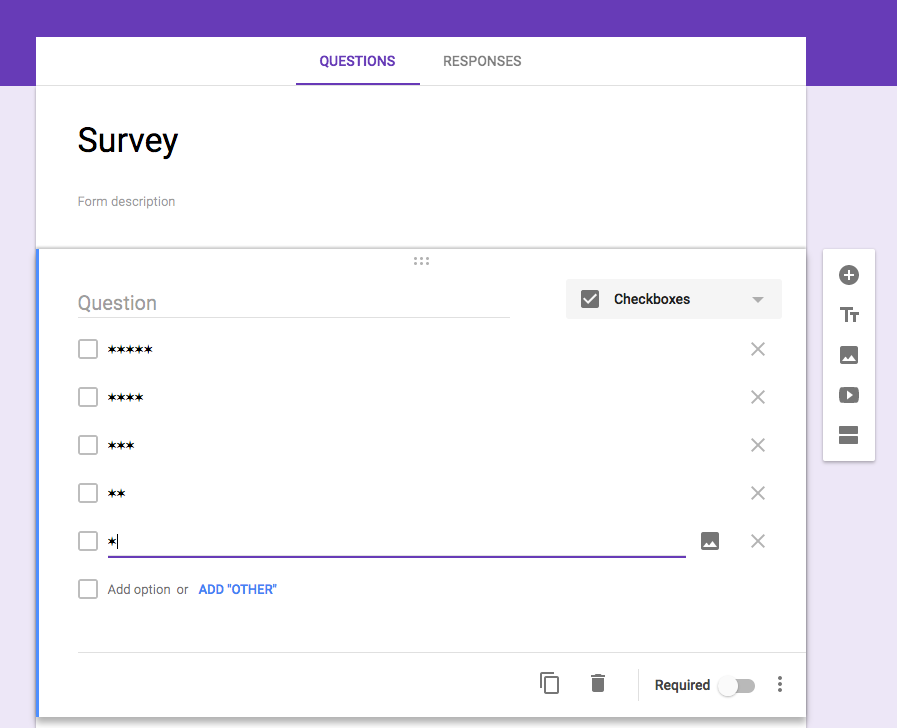Enable the Required toggle
The width and height of the screenshot is (897, 728).
tap(737, 685)
